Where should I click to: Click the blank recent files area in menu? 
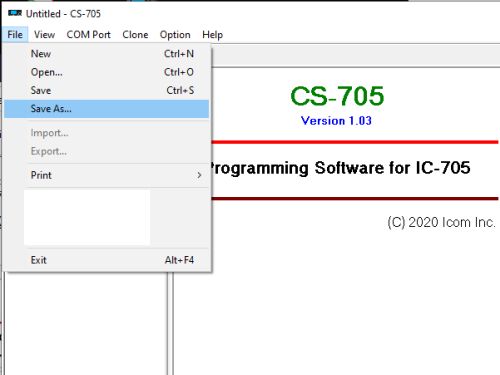(x=87, y=217)
